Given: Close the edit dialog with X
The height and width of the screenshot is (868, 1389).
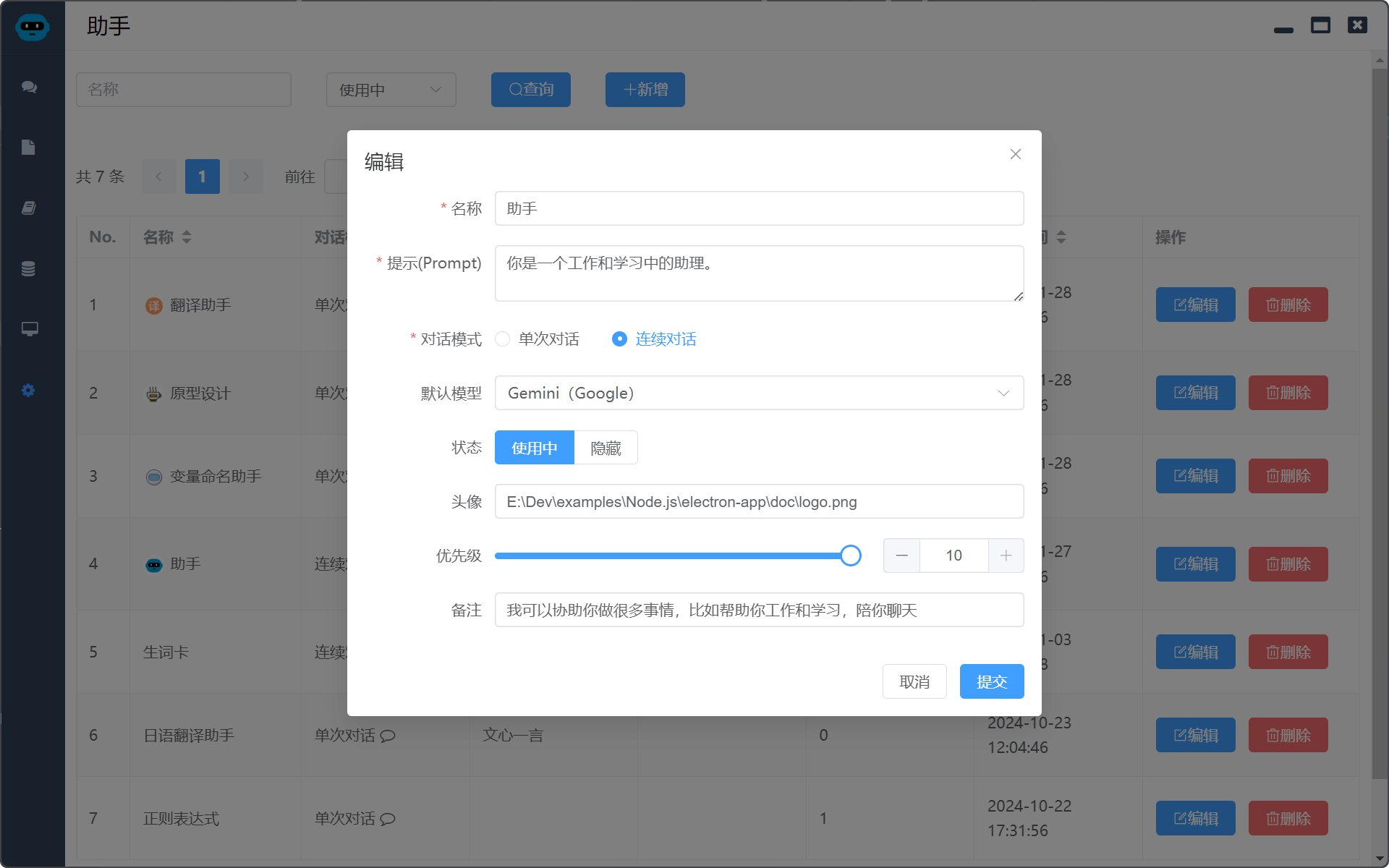Looking at the screenshot, I should click(1016, 154).
